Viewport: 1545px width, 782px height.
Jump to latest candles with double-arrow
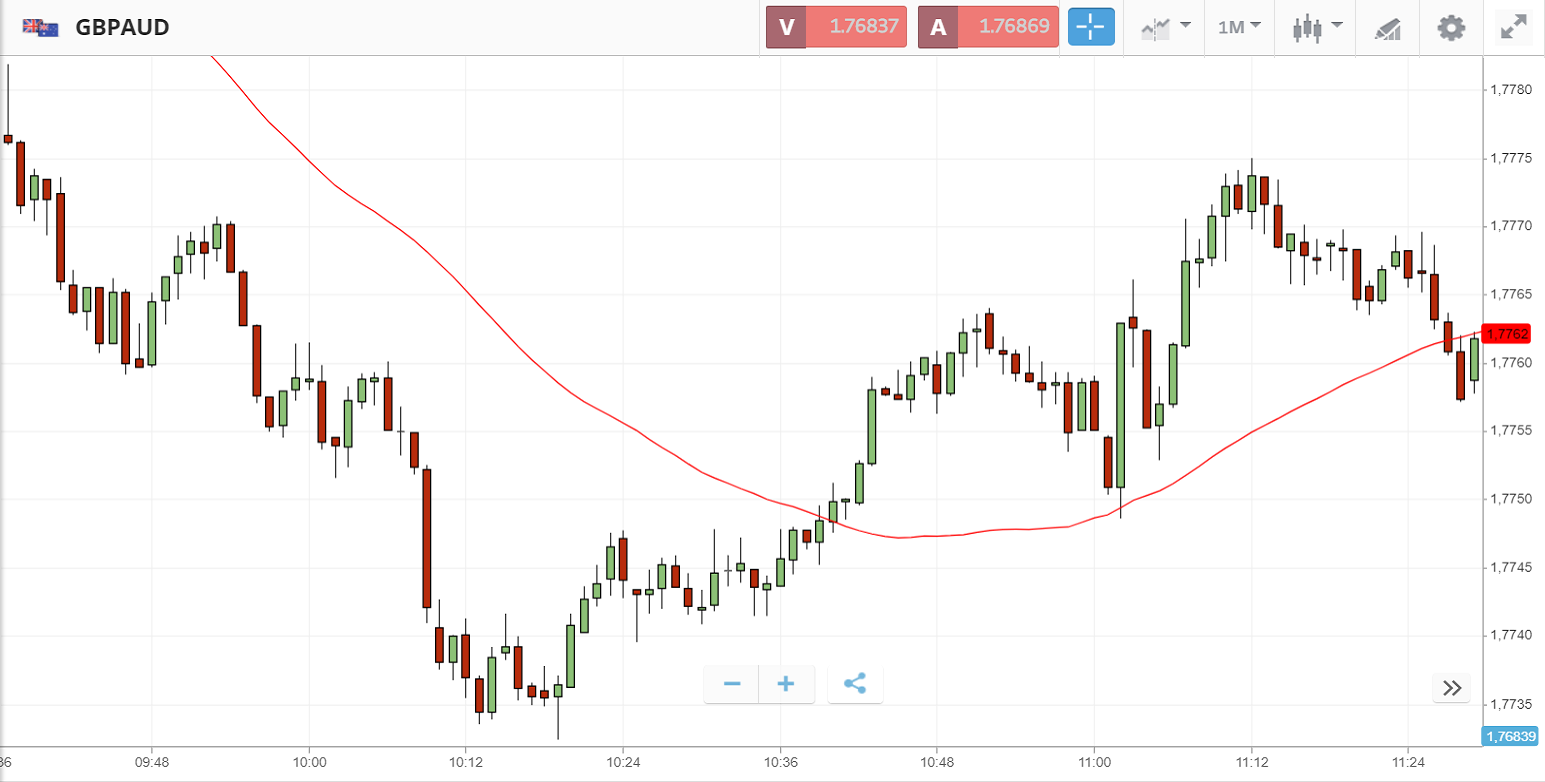click(1452, 687)
